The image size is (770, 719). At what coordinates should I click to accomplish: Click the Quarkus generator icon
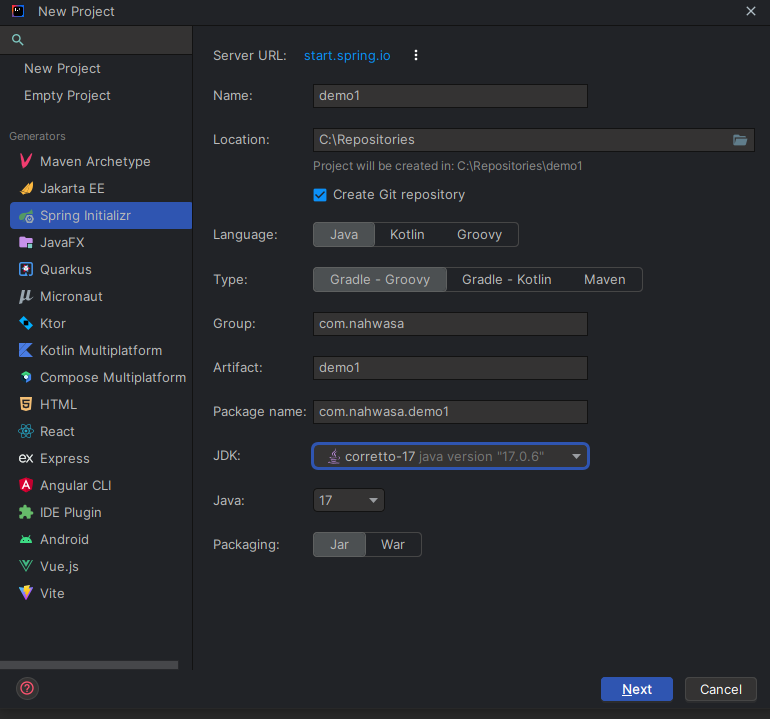click(26, 269)
